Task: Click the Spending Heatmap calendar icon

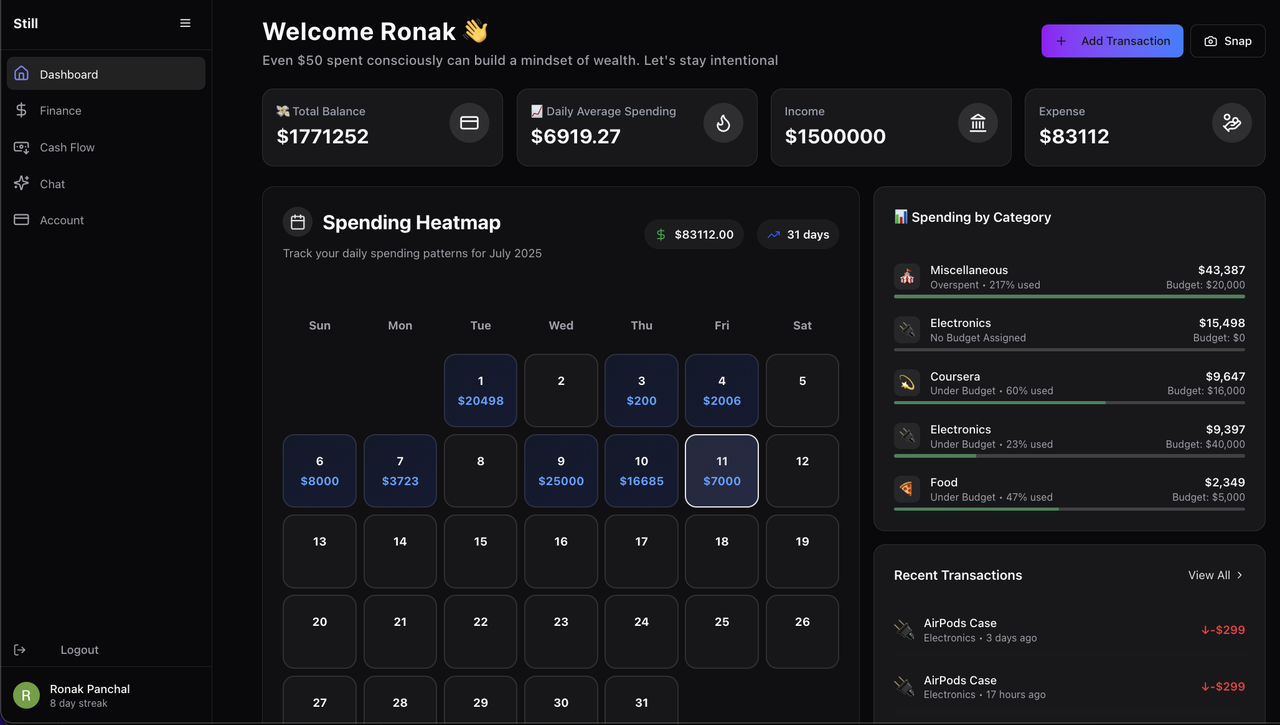Action: (x=297, y=222)
